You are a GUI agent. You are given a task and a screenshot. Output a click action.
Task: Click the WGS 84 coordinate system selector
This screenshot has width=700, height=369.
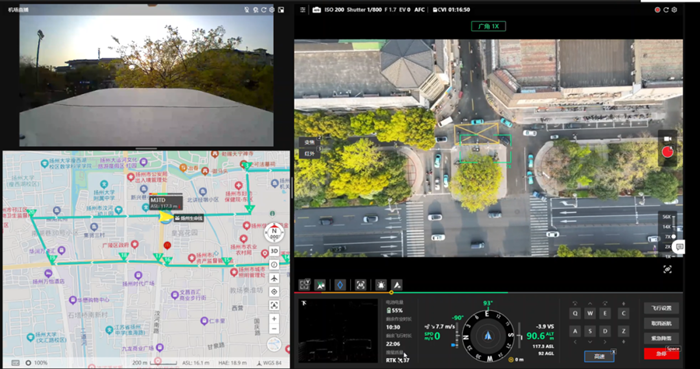[269, 363]
